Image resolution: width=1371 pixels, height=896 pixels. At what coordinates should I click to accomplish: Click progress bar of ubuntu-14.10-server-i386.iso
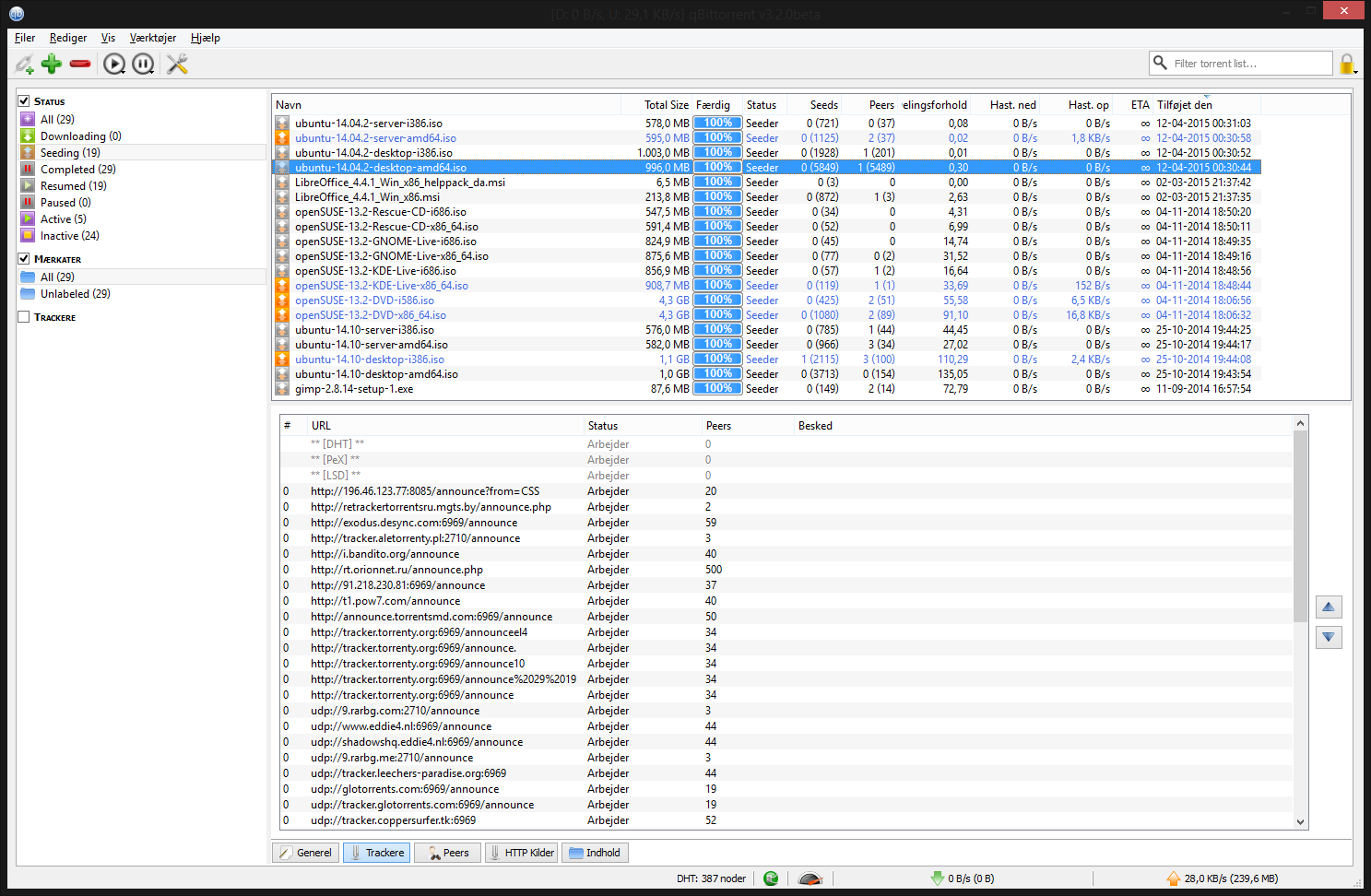(x=717, y=329)
